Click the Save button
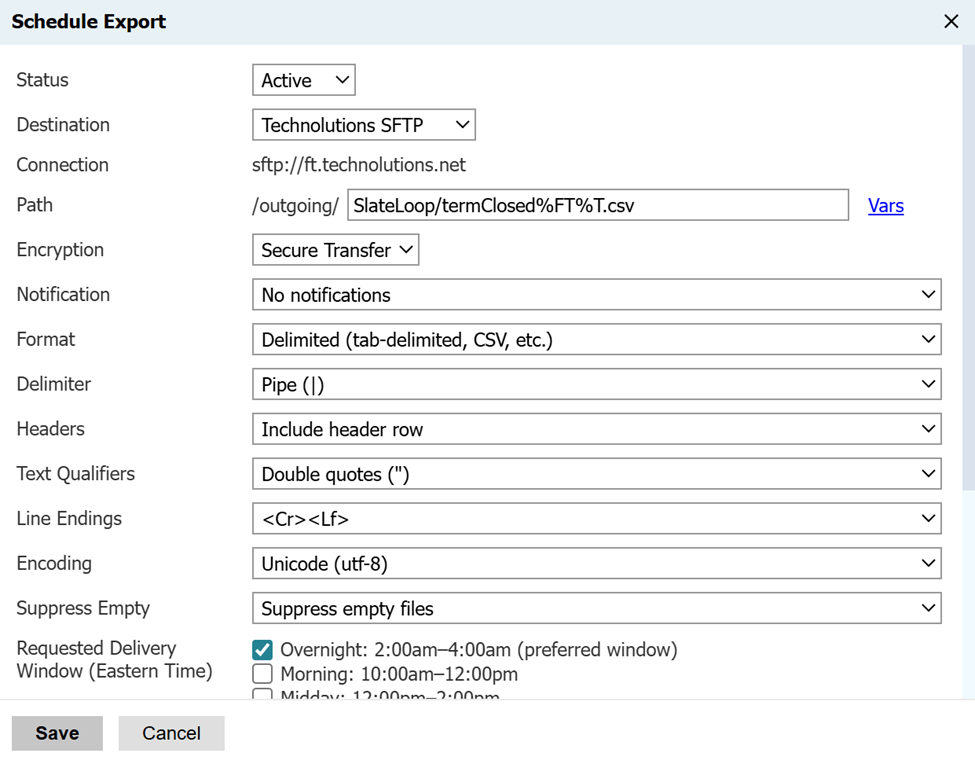This screenshot has width=975, height=764. pos(57,733)
